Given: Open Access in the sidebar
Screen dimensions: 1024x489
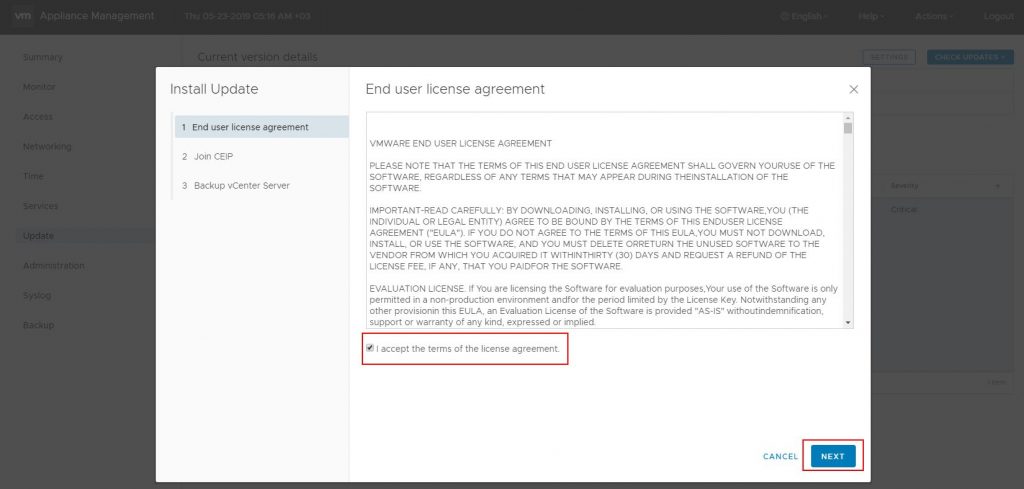Looking at the screenshot, I should coord(38,117).
